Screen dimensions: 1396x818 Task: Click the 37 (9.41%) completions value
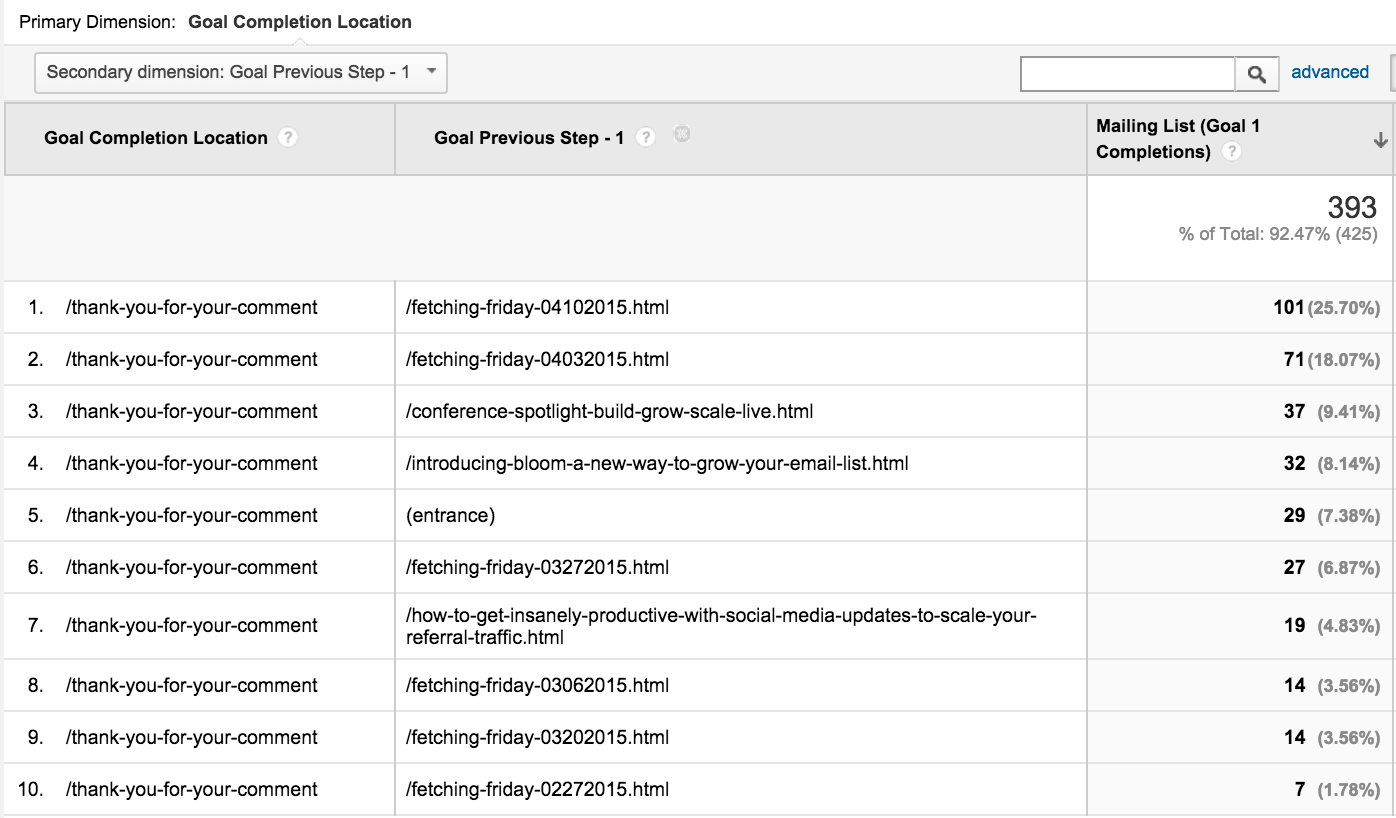pyautogui.click(x=1332, y=412)
